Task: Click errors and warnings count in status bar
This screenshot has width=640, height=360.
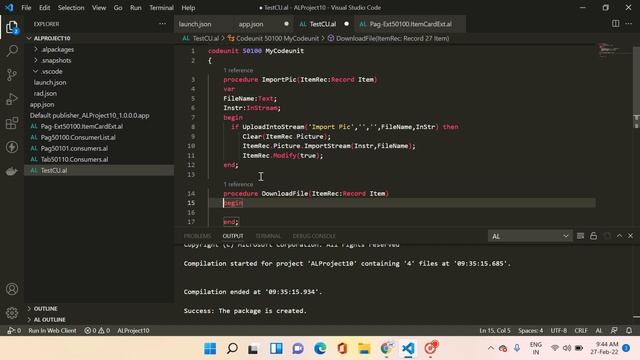Action: (97, 330)
